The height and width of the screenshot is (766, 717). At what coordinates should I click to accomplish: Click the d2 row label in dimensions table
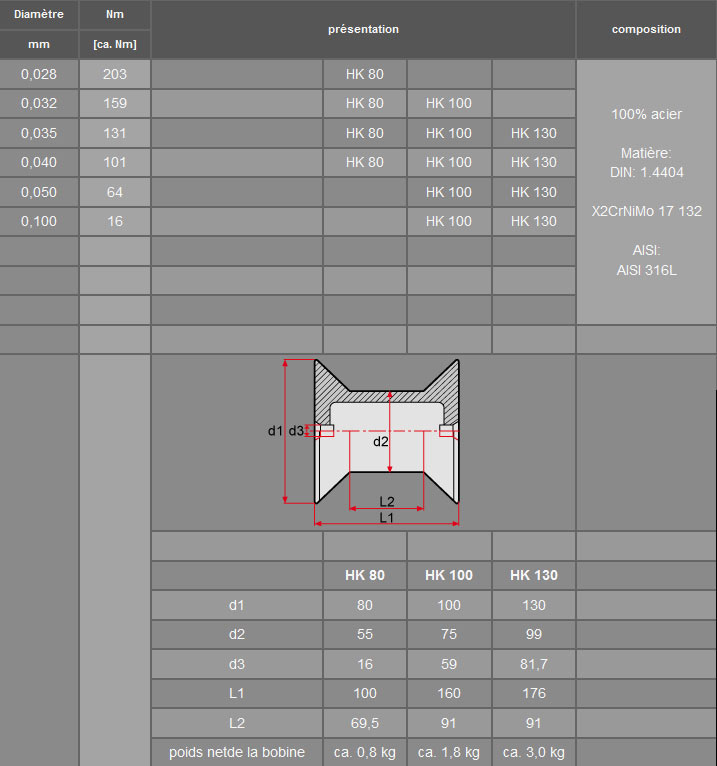click(x=236, y=635)
